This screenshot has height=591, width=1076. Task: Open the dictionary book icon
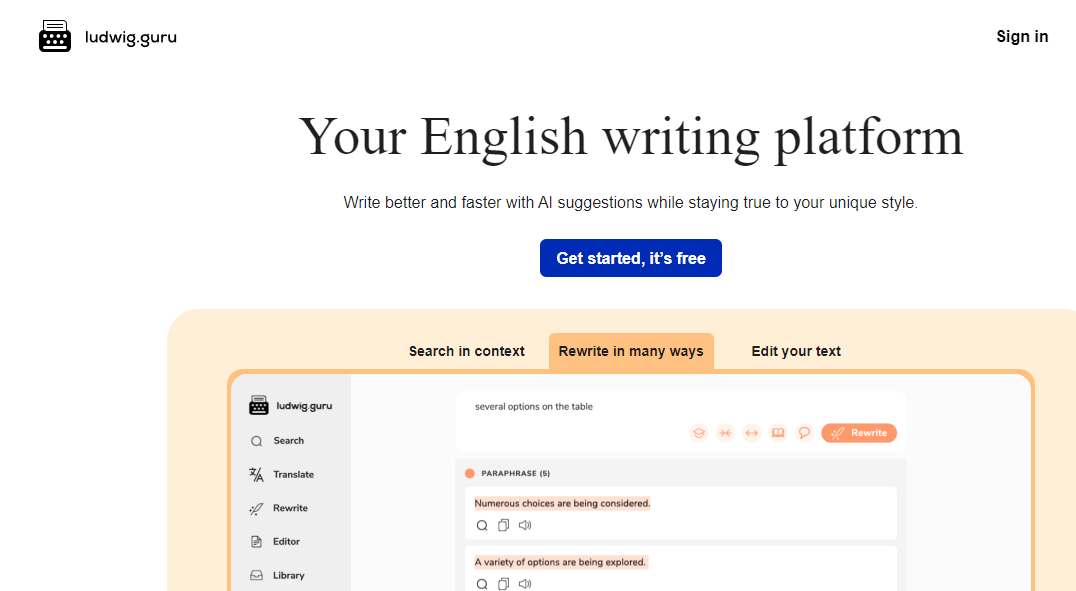[777, 432]
